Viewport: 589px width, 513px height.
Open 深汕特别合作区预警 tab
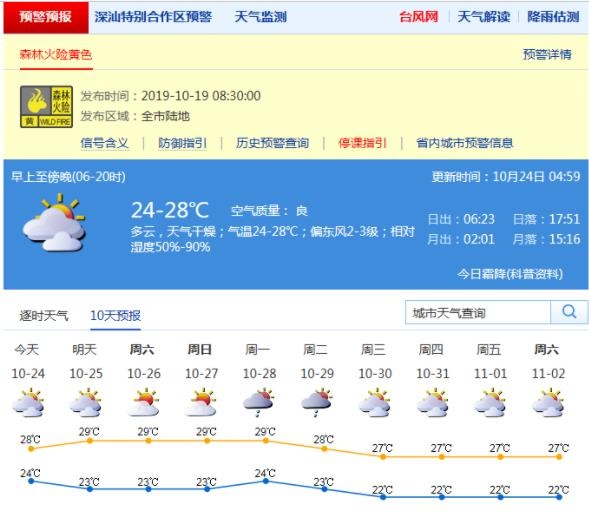[x=153, y=17]
